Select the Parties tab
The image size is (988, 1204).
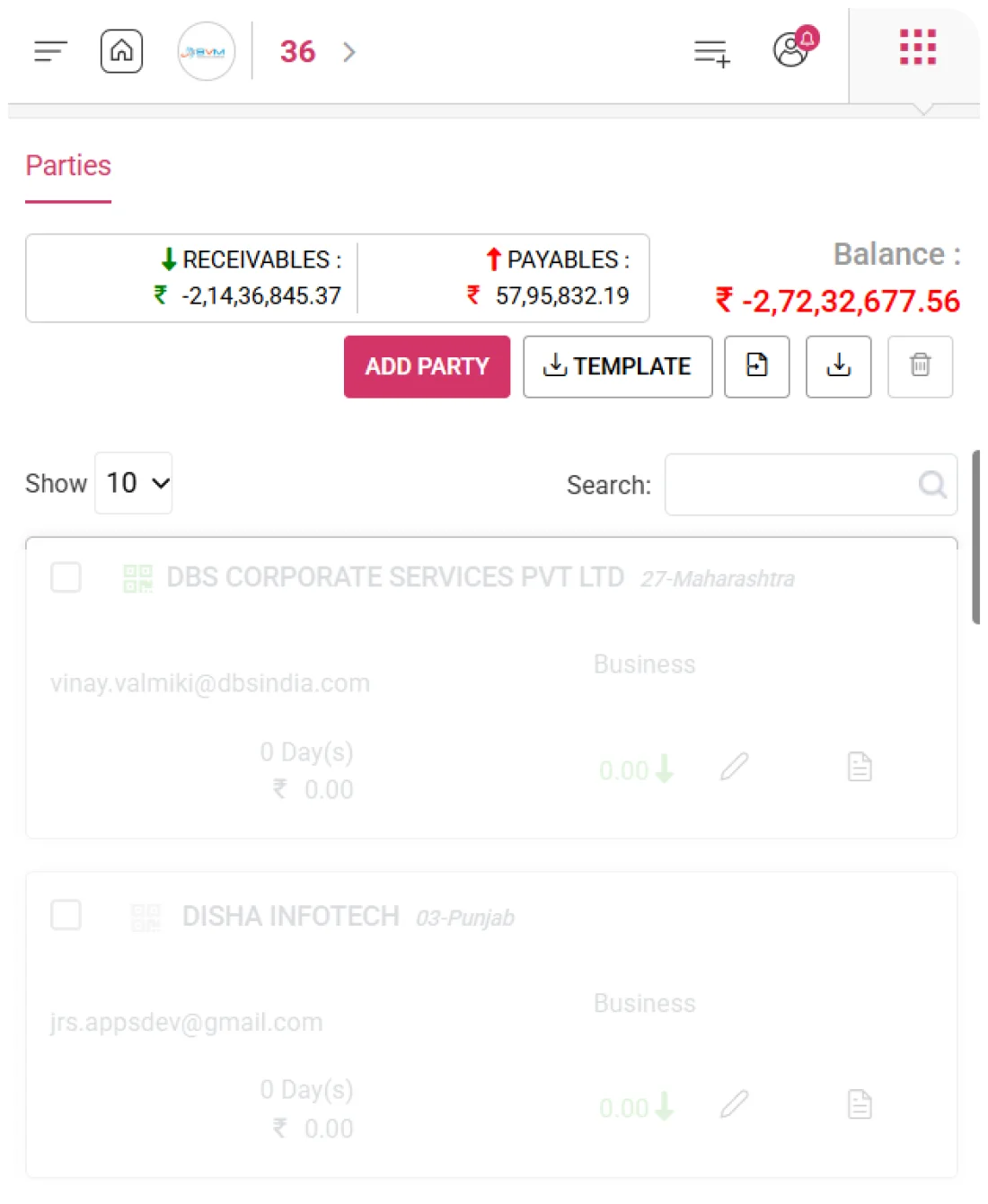pyautogui.click(x=68, y=165)
